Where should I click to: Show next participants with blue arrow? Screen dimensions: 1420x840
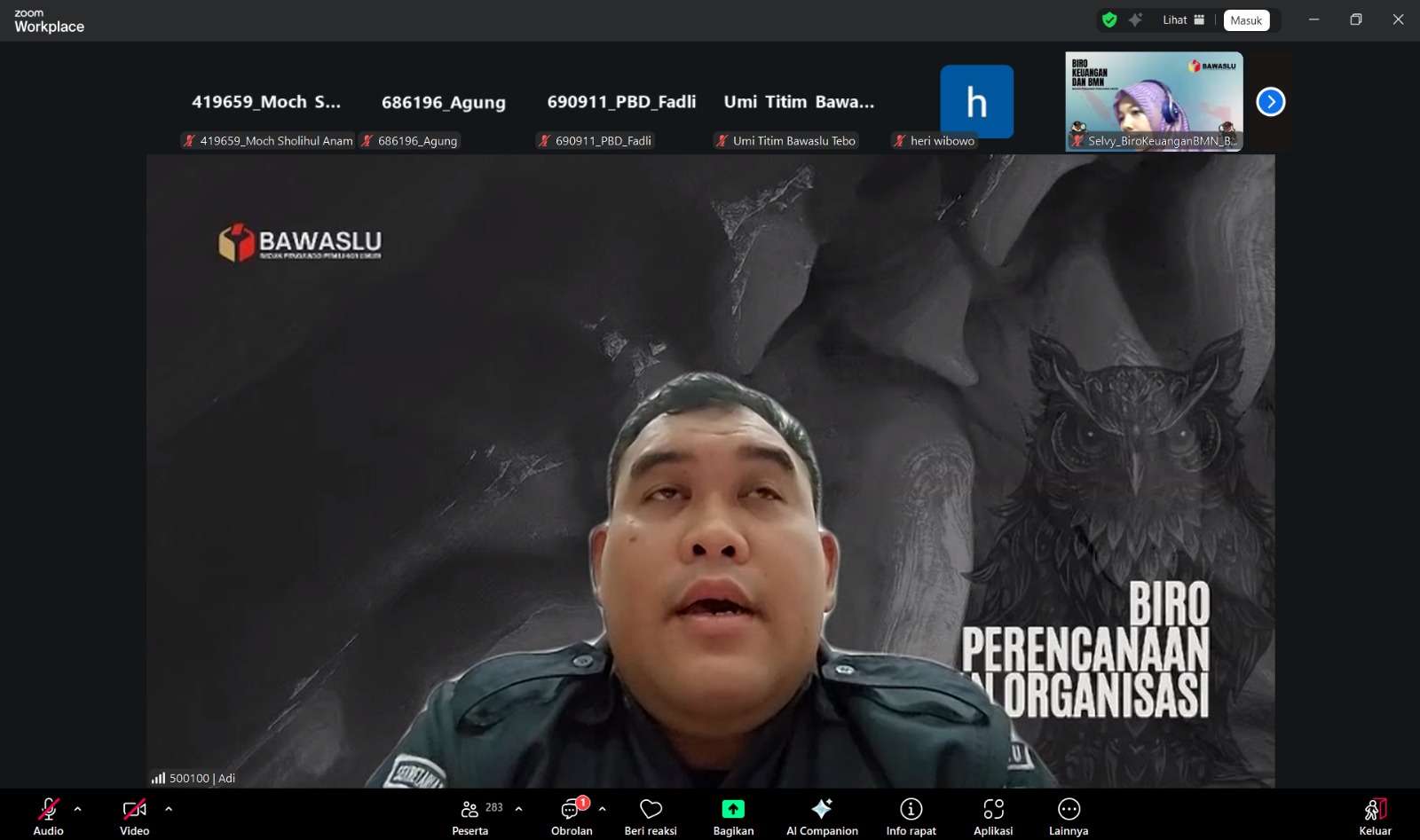[1271, 102]
